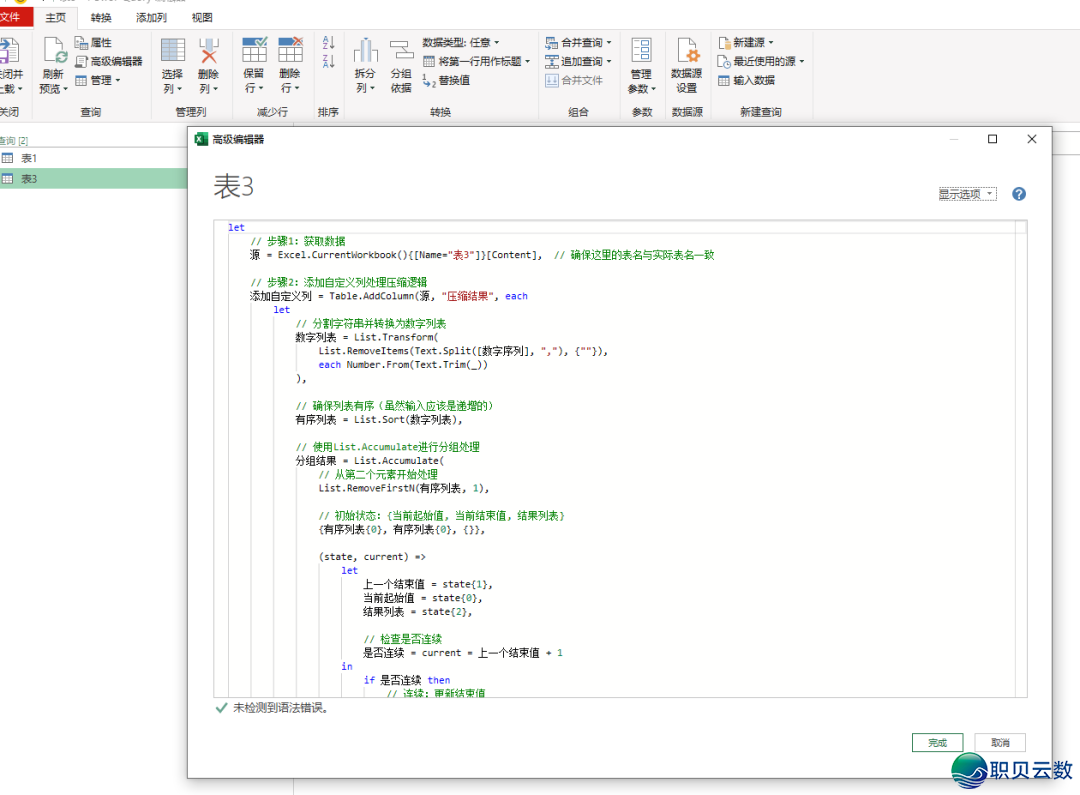Viewport: 1080px width, 795px height.
Task: Click the Excel icon in dialog title
Action: (201, 139)
